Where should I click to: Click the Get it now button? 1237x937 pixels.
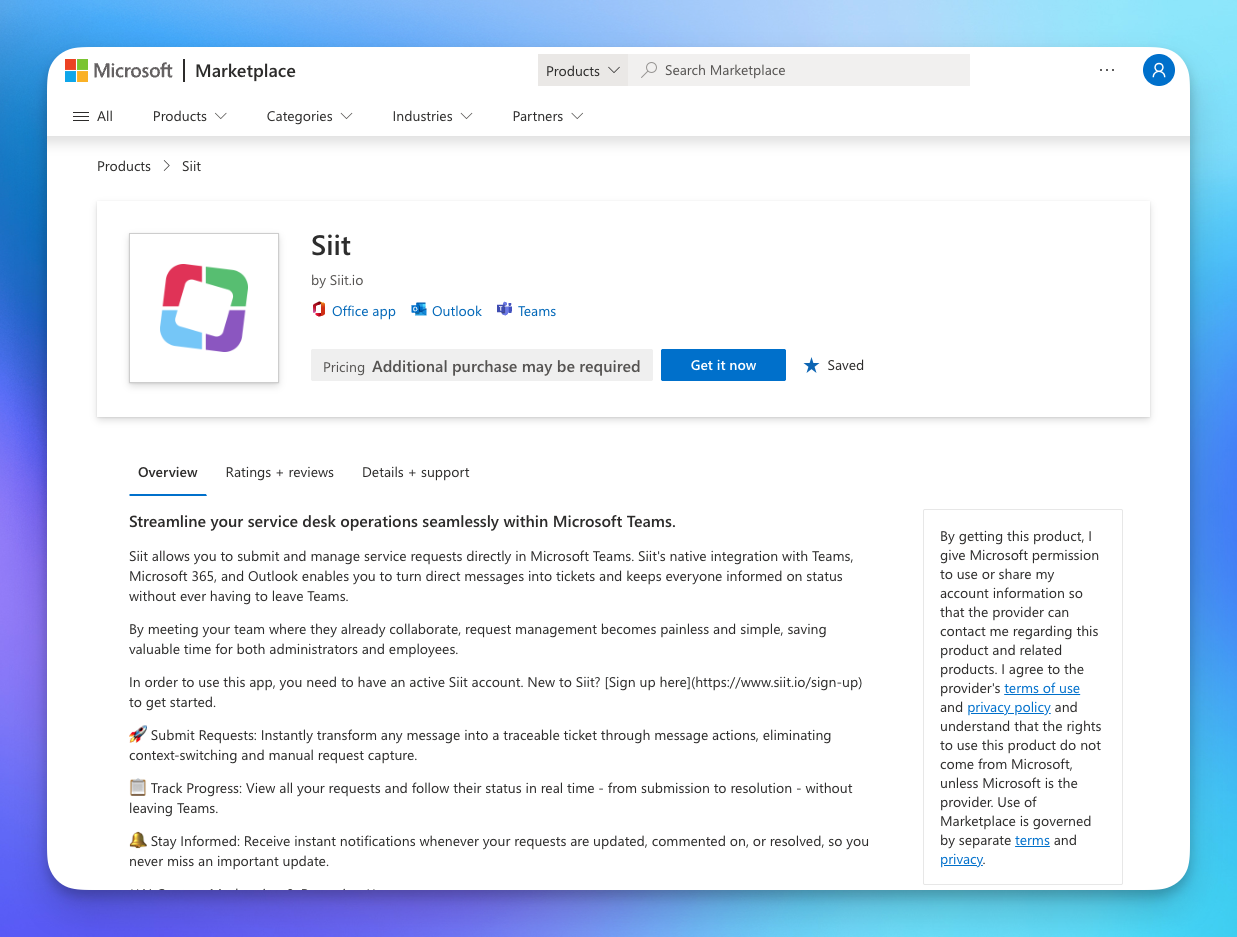point(723,365)
